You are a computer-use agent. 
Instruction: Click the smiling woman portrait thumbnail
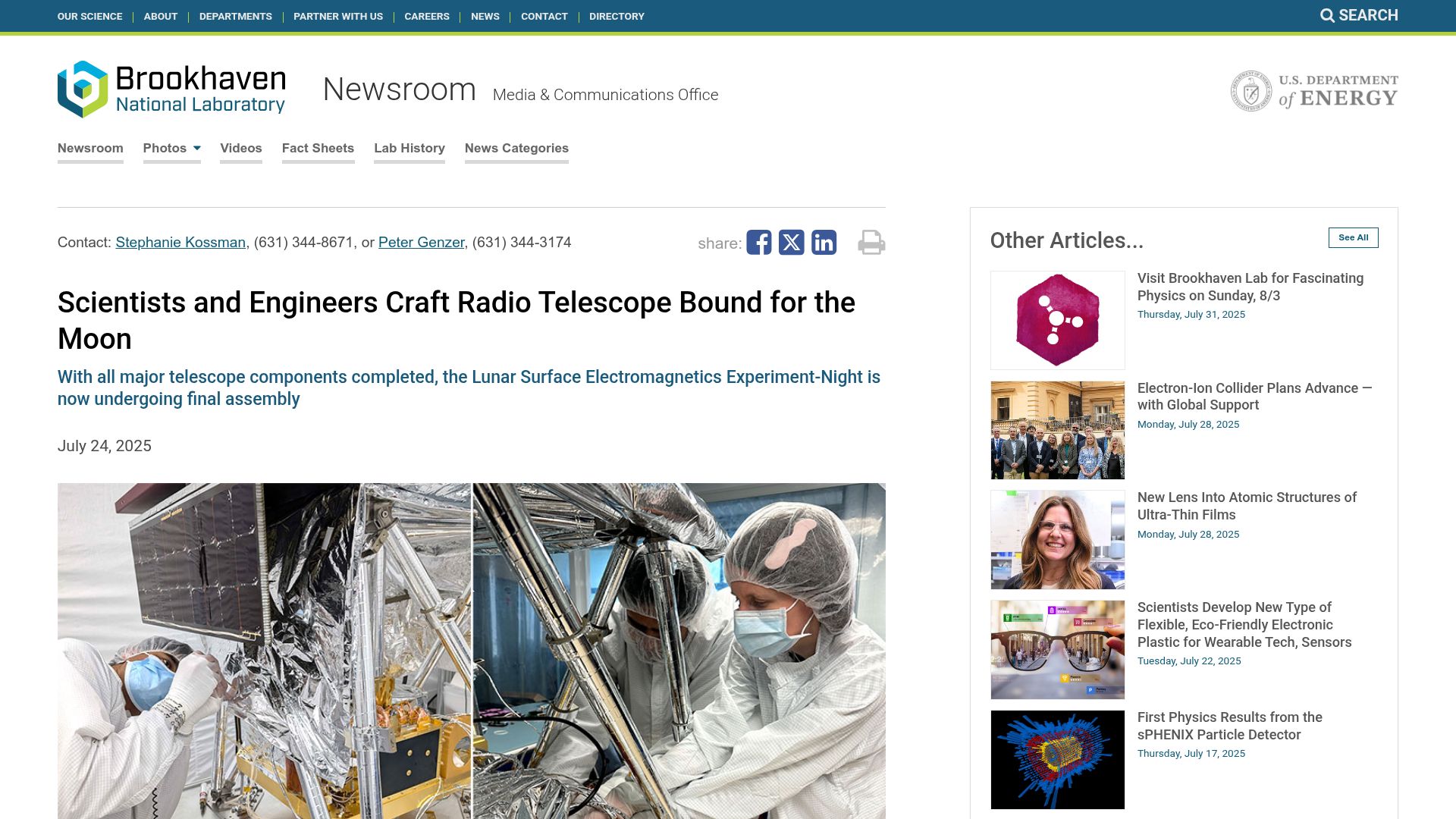point(1057,540)
